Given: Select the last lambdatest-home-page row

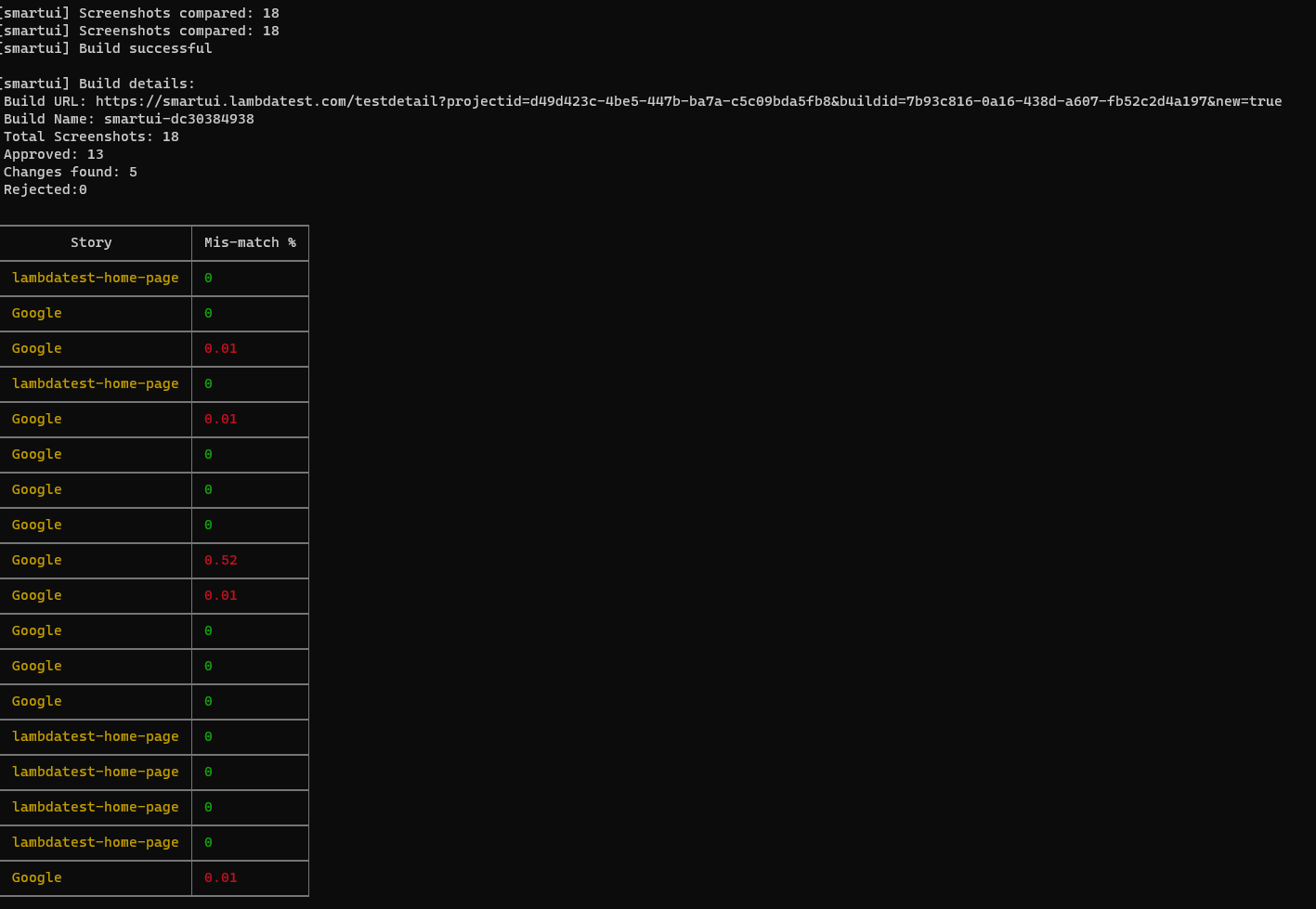Looking at the screenshot, I should pos(95,842).
